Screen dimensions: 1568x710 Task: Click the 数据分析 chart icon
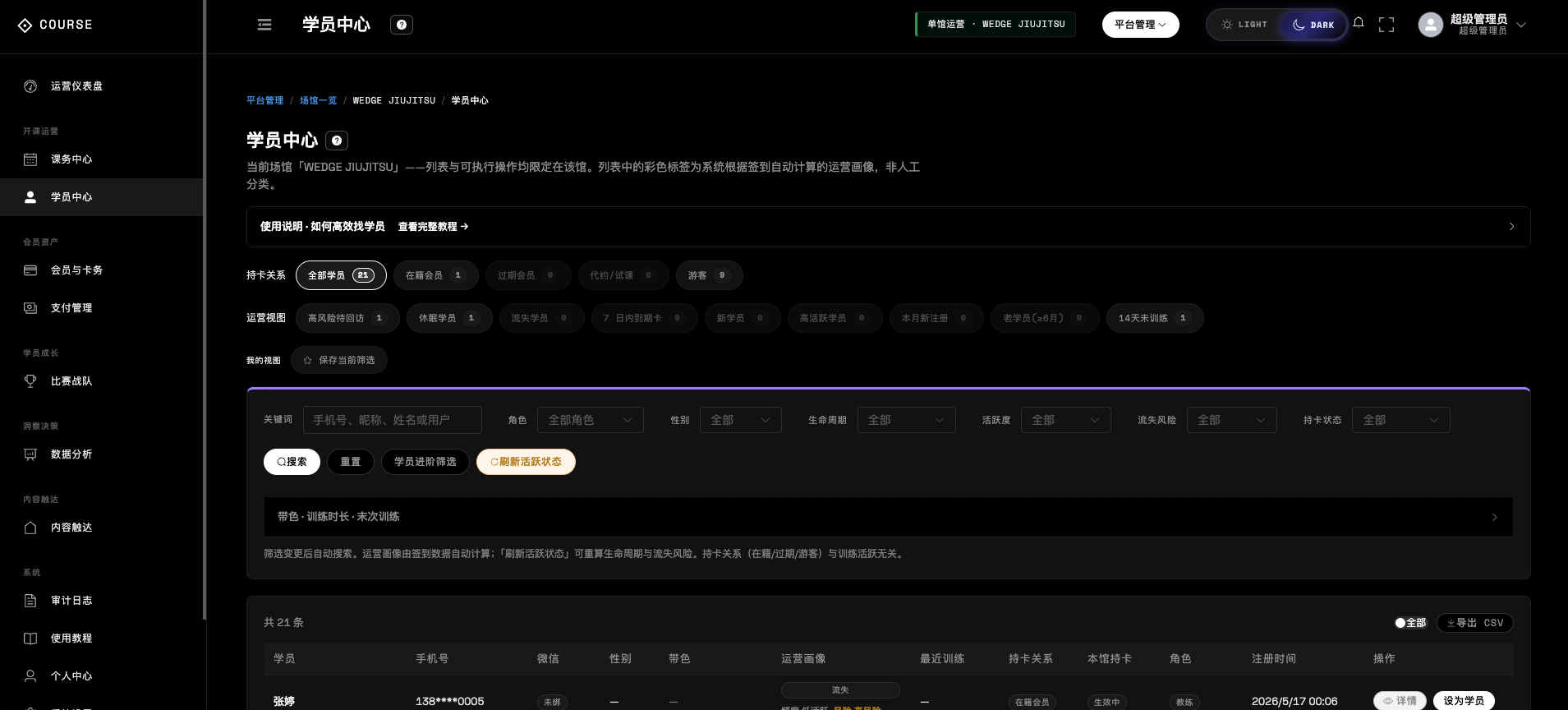point(30,454)
